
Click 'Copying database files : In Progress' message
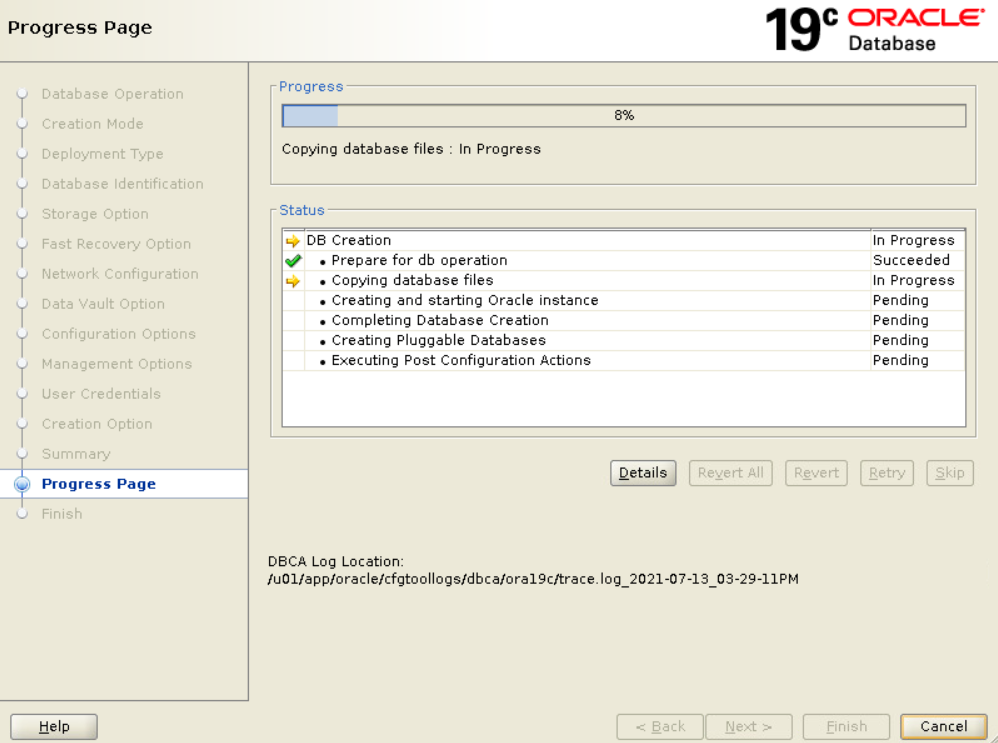pos(411,149)
